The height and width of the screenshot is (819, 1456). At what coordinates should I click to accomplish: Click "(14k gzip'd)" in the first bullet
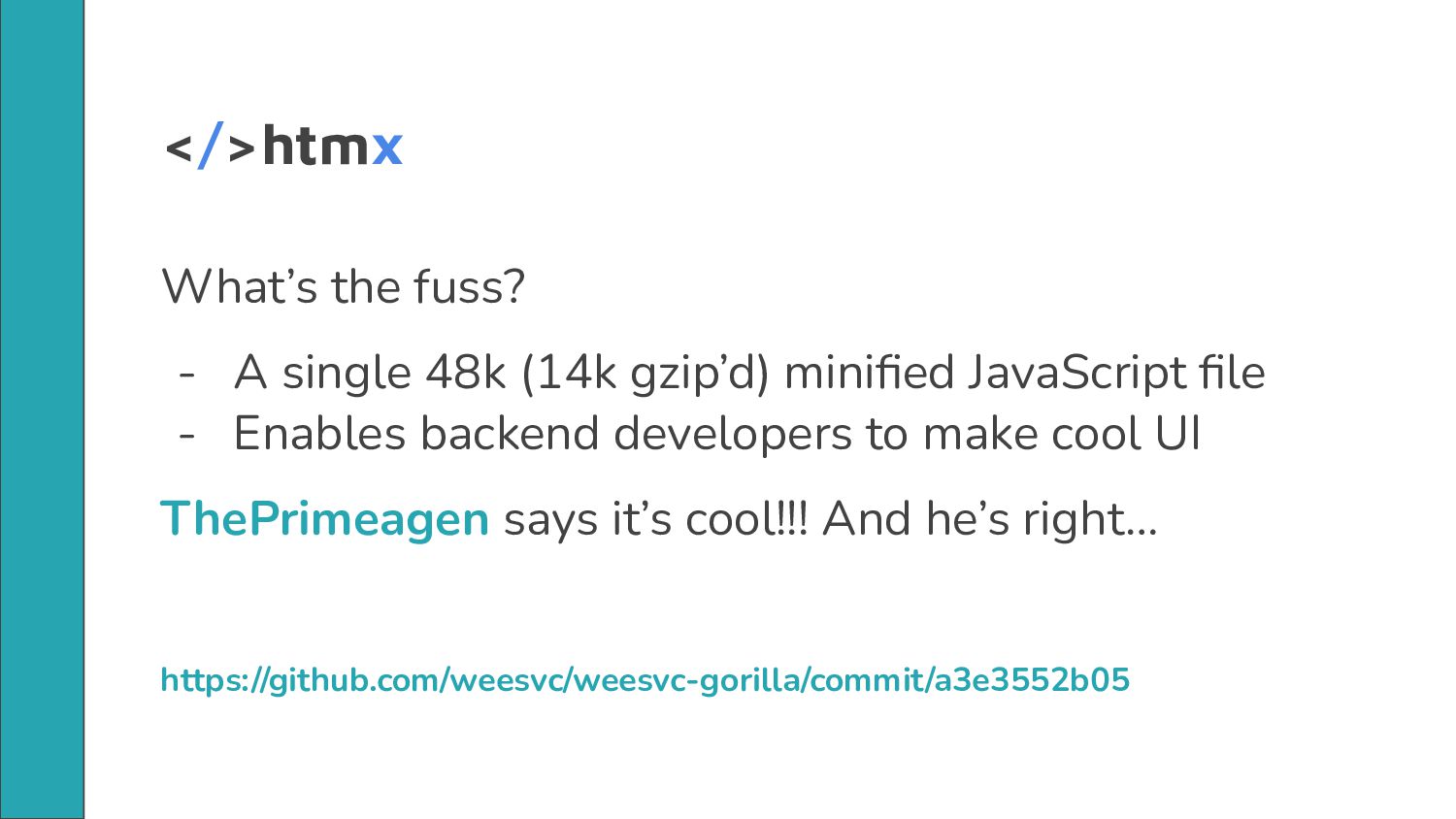(645, 373)
